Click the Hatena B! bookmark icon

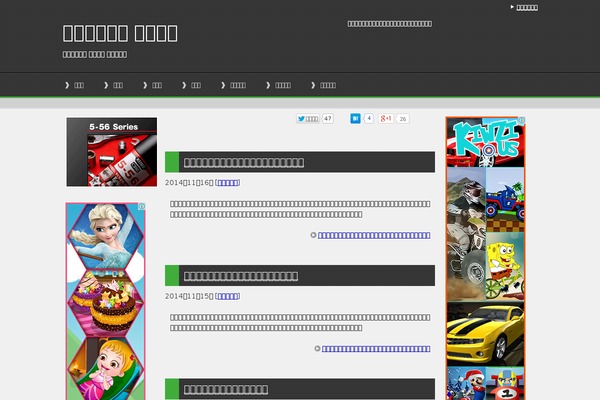[x=355, y=119]
